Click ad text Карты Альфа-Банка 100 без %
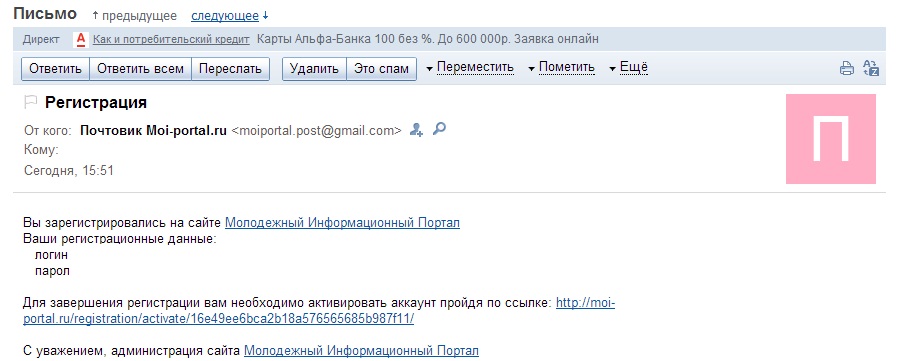 click(x=346, y=40)
